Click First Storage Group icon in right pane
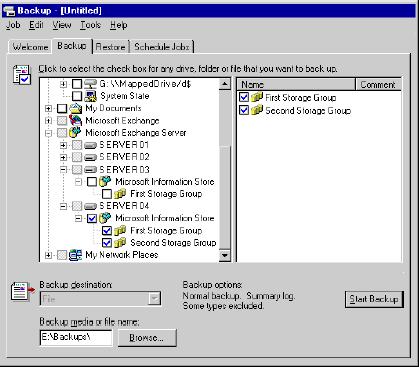The width and height of the screenshot is (419, 367). 257,97
